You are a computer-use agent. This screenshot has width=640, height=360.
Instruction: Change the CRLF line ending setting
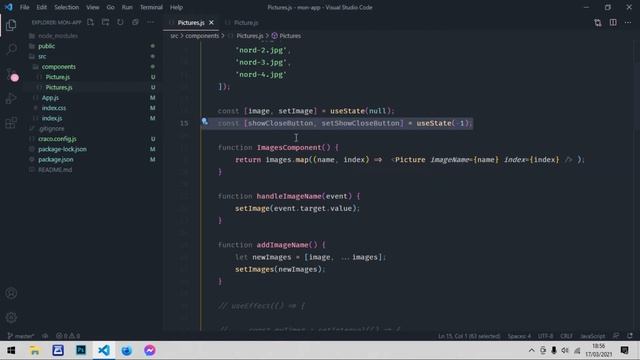[x=566, y=336]
